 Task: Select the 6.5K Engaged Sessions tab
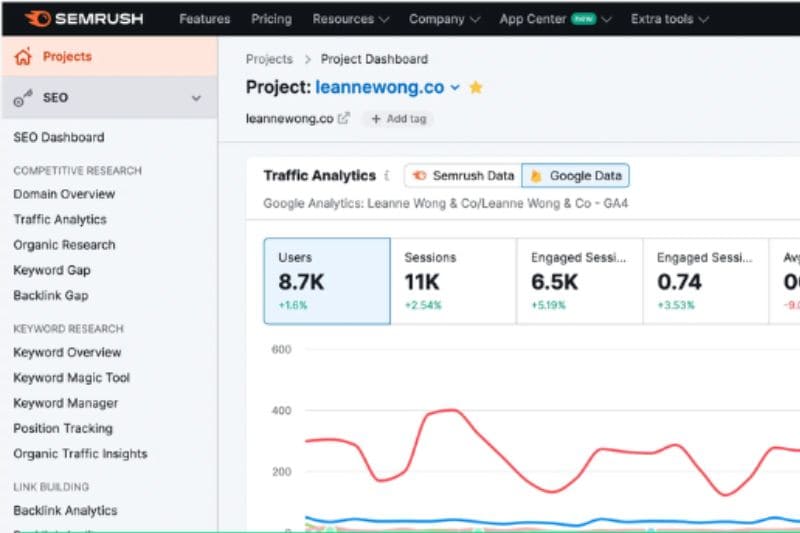[x=580, y=281]
